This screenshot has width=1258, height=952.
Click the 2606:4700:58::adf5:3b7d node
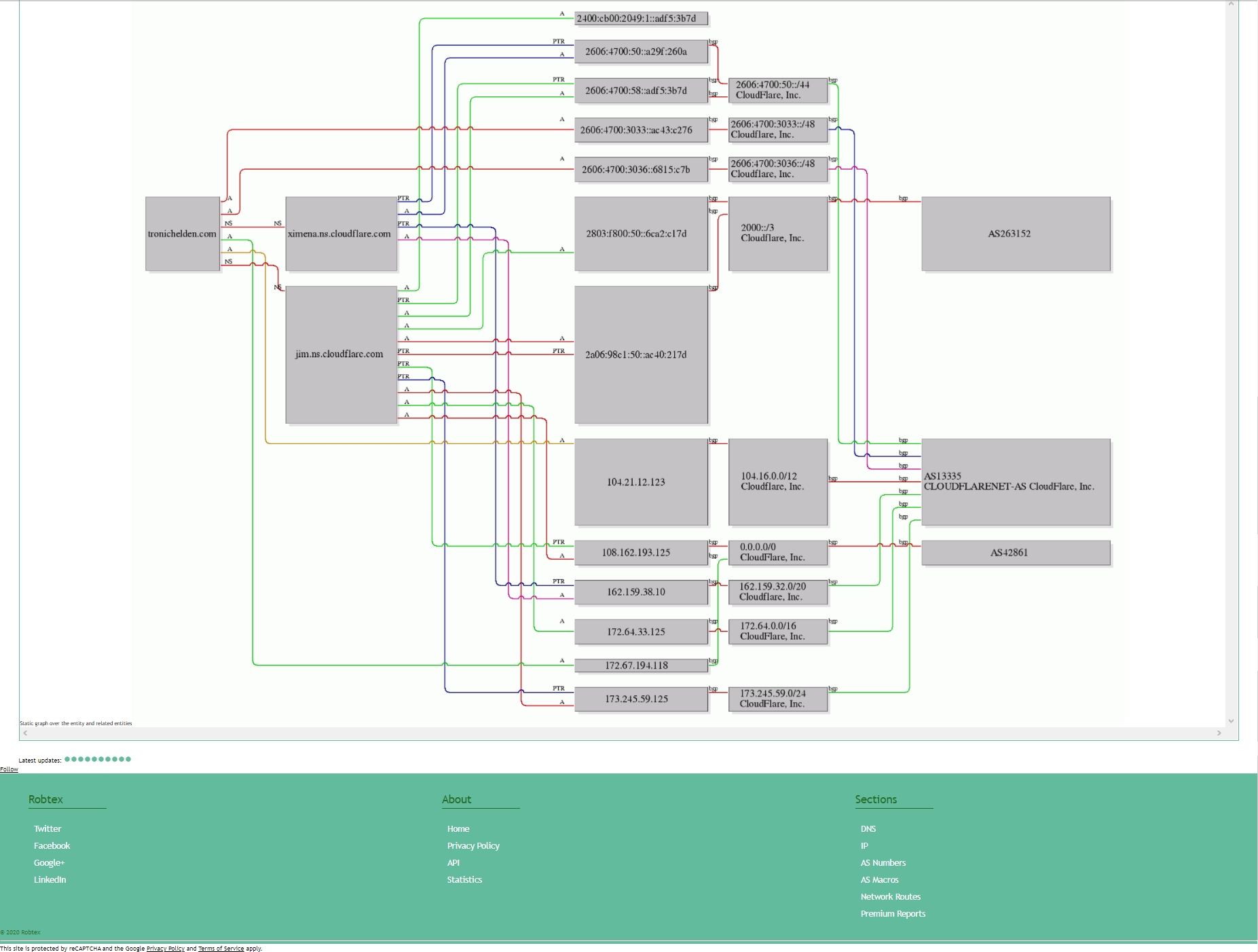(641, 91)
